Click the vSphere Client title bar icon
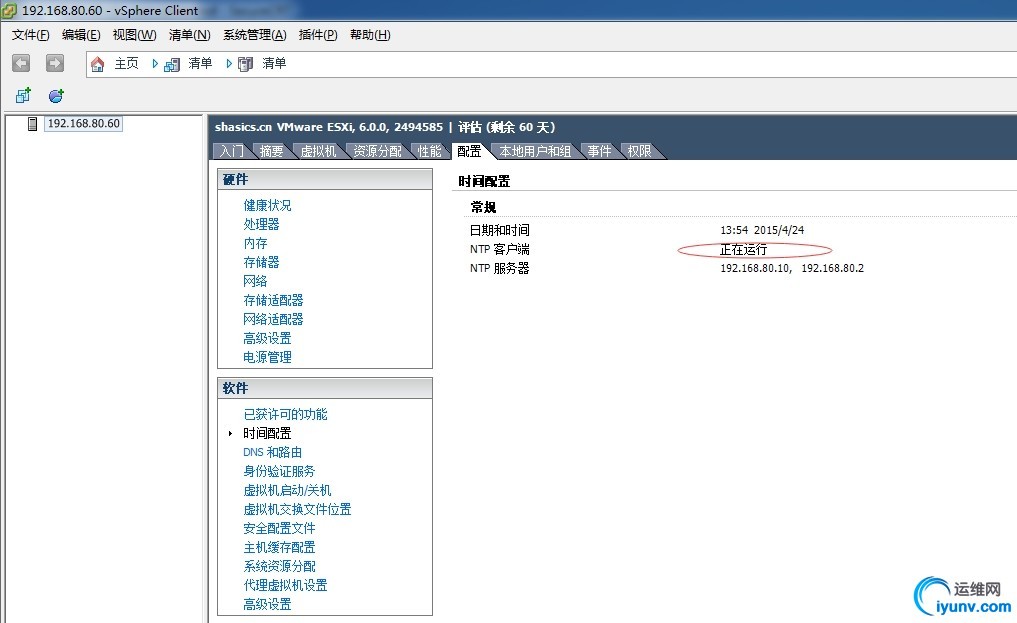Screen dimensions: 1017x623 click(9, 10)
